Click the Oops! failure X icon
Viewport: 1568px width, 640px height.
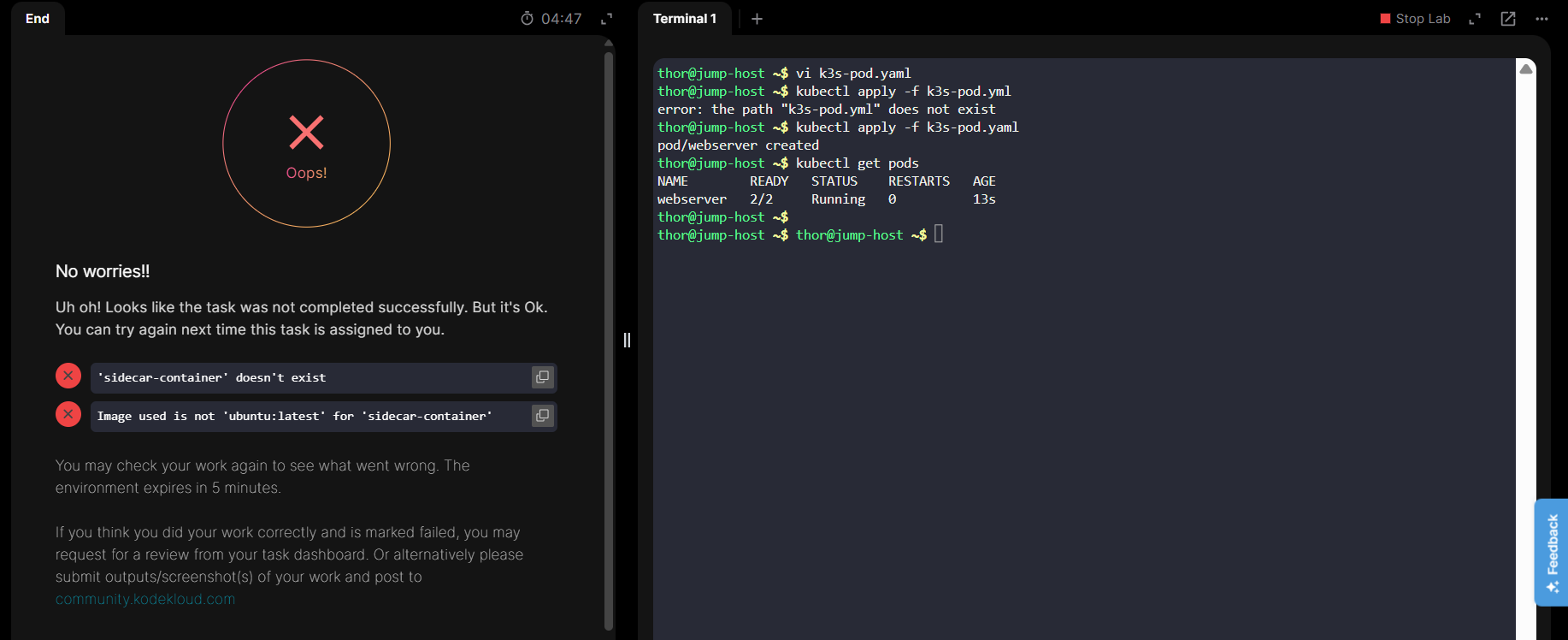(x=306, y=133)
